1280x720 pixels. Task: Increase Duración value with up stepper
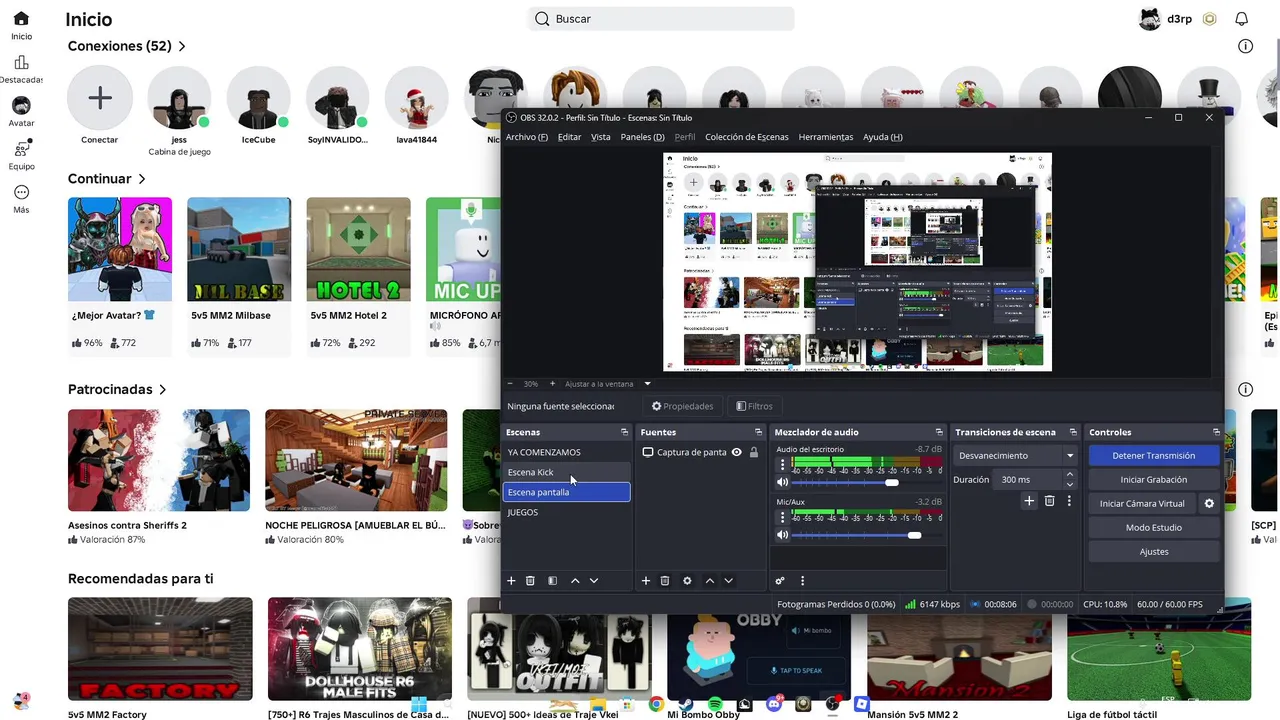pos(1069,476)
